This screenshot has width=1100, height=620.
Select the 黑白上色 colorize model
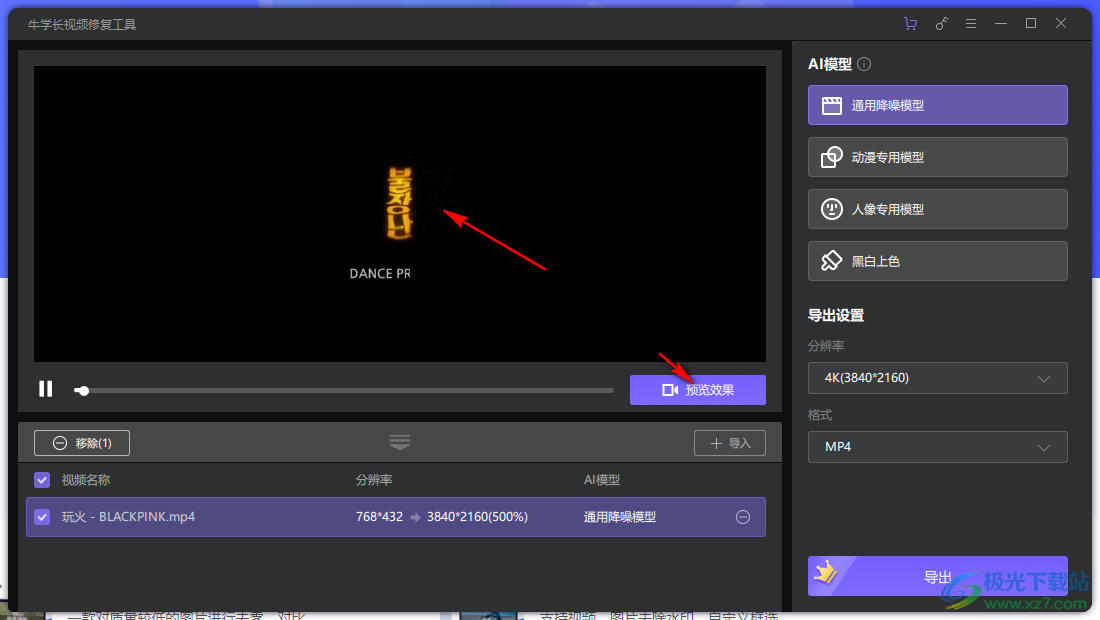click(937, 261)
